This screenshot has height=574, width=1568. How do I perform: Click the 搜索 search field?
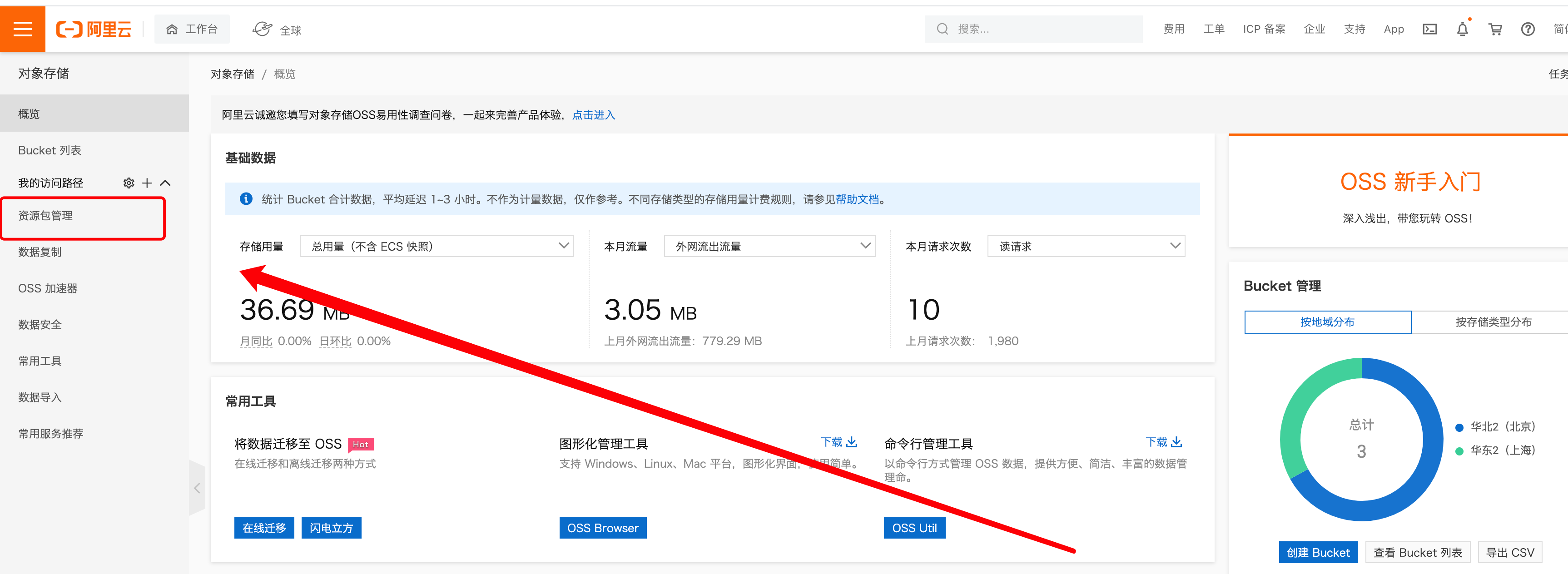[1033, 29]
